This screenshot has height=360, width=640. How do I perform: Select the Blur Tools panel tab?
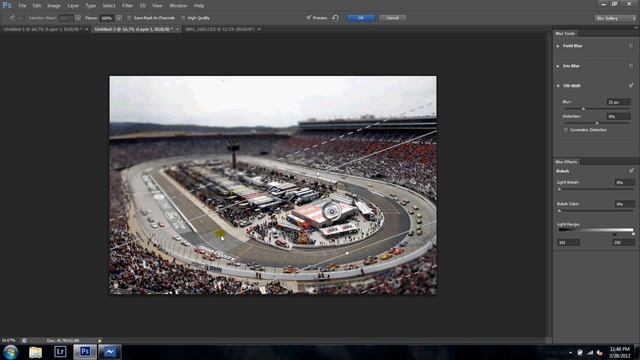565,33
